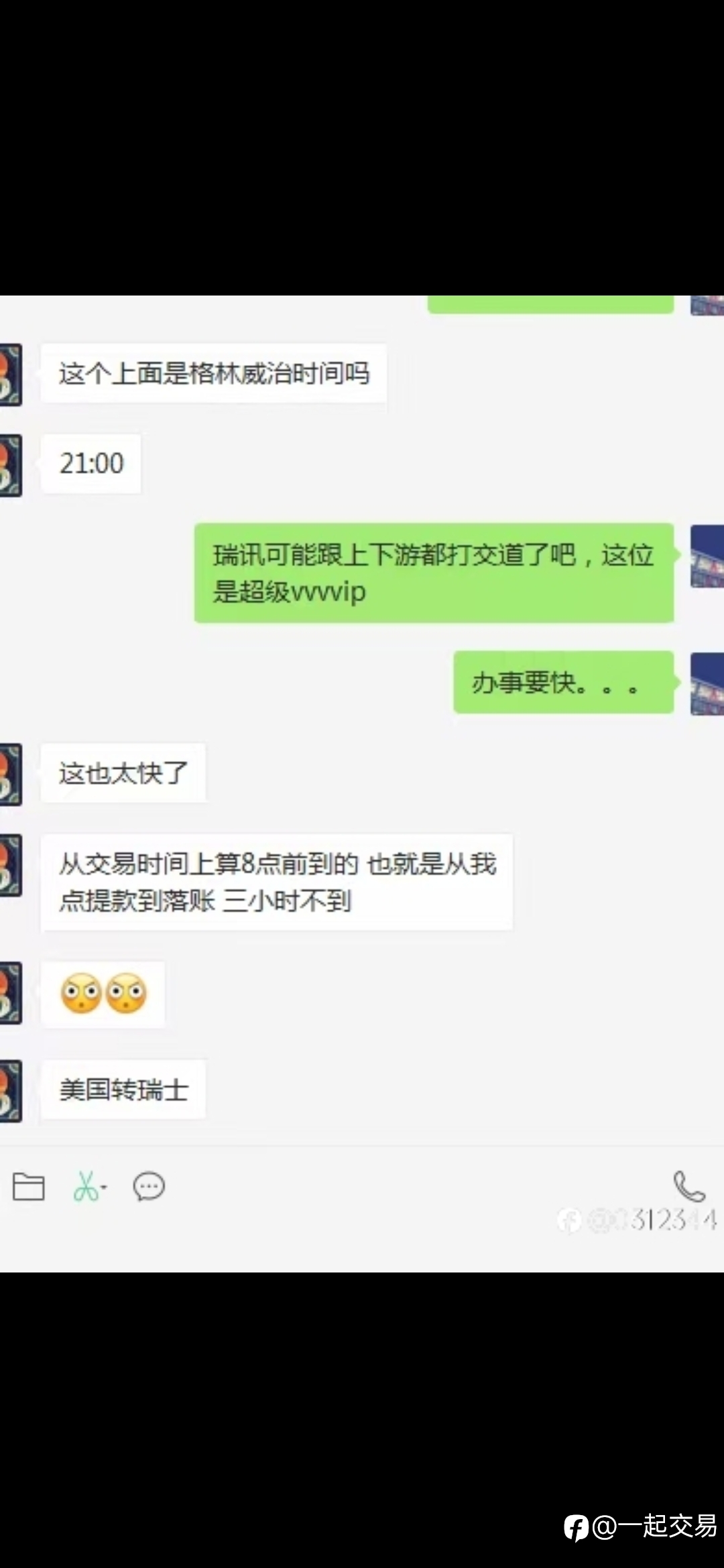Click the avatar next to 美国转瑞士

[11, 1091]
